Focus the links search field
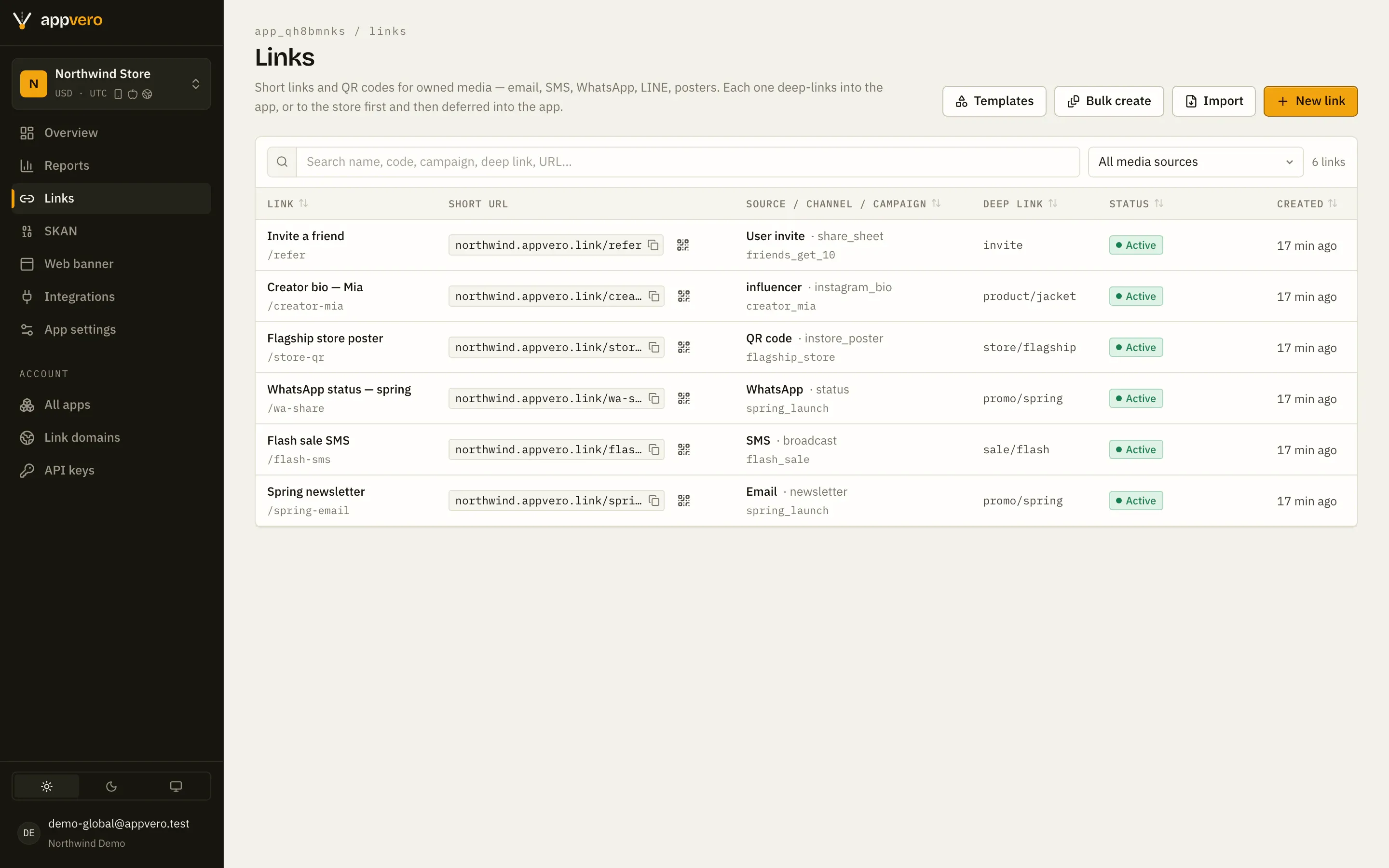Screen dimensions: 1389x868 pos(688,162)
